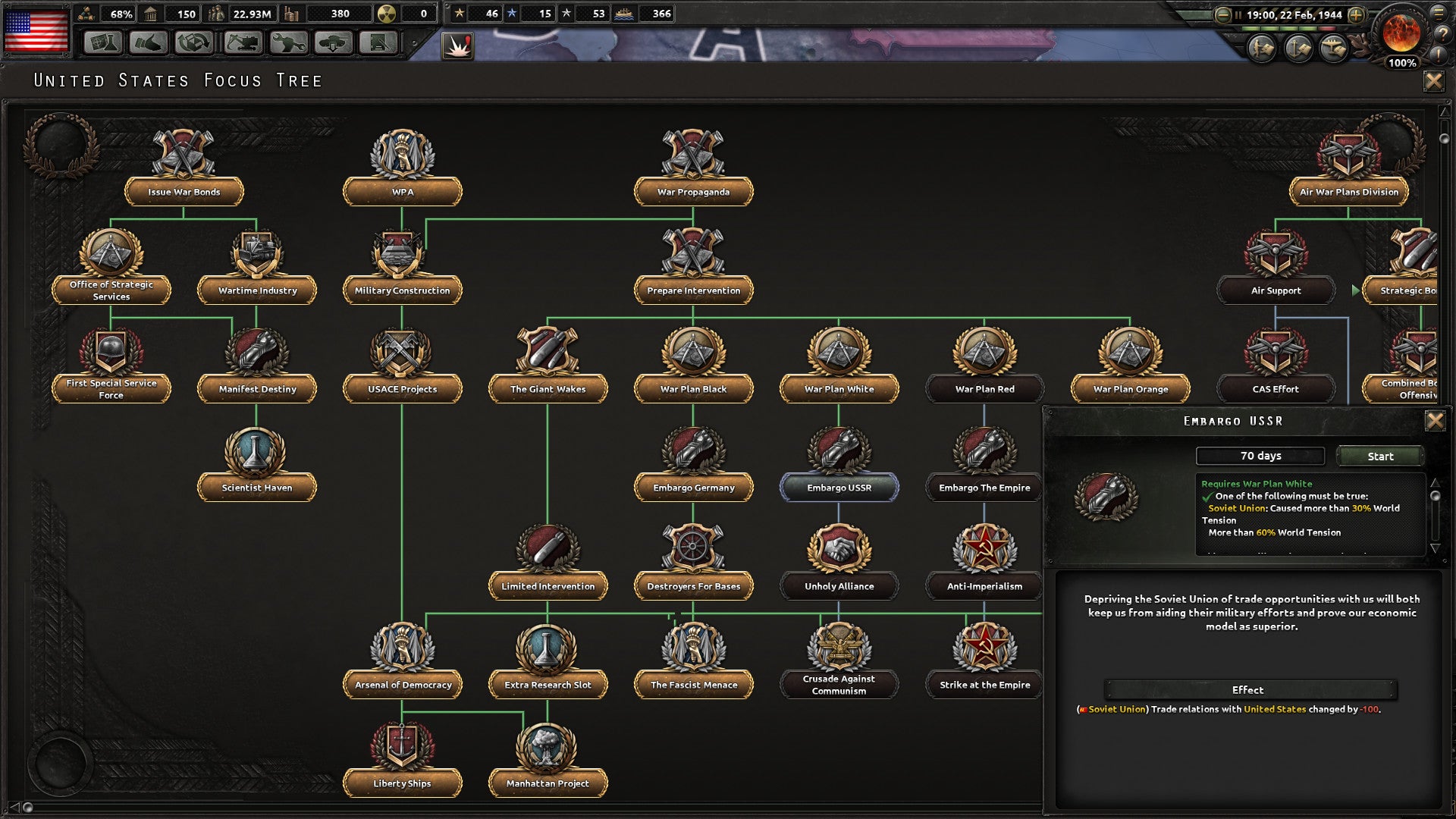Screen dimensions: 1456x819
Task: Select the tank Deployment icon
Action: pyautogui.click(x=334, y=43)
